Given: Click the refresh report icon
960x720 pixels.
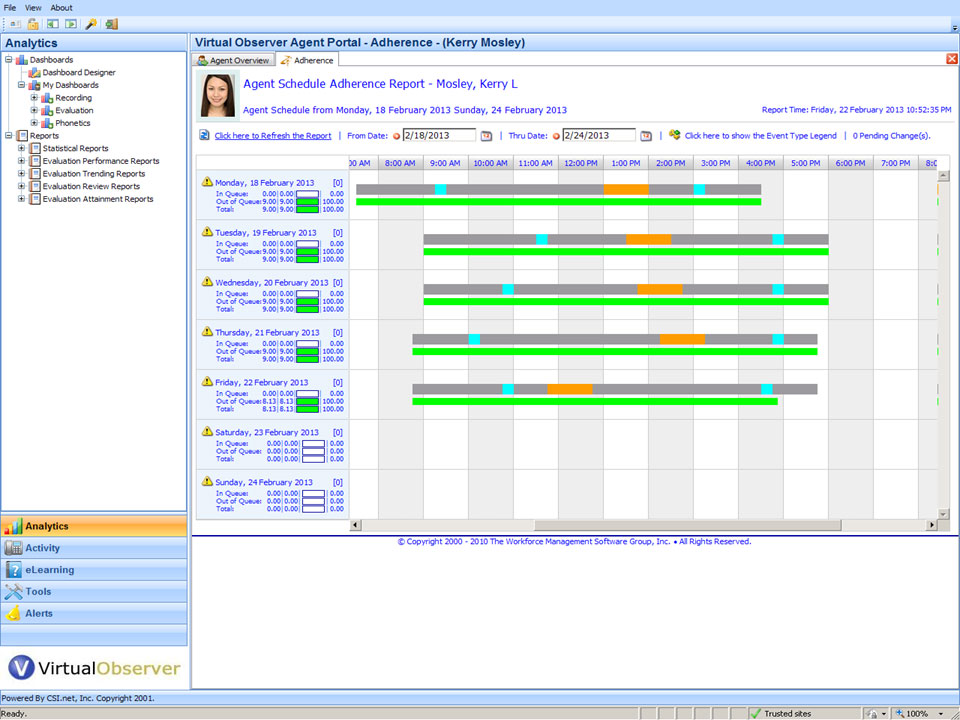Looking at the screenshot, I should point(204,135).
